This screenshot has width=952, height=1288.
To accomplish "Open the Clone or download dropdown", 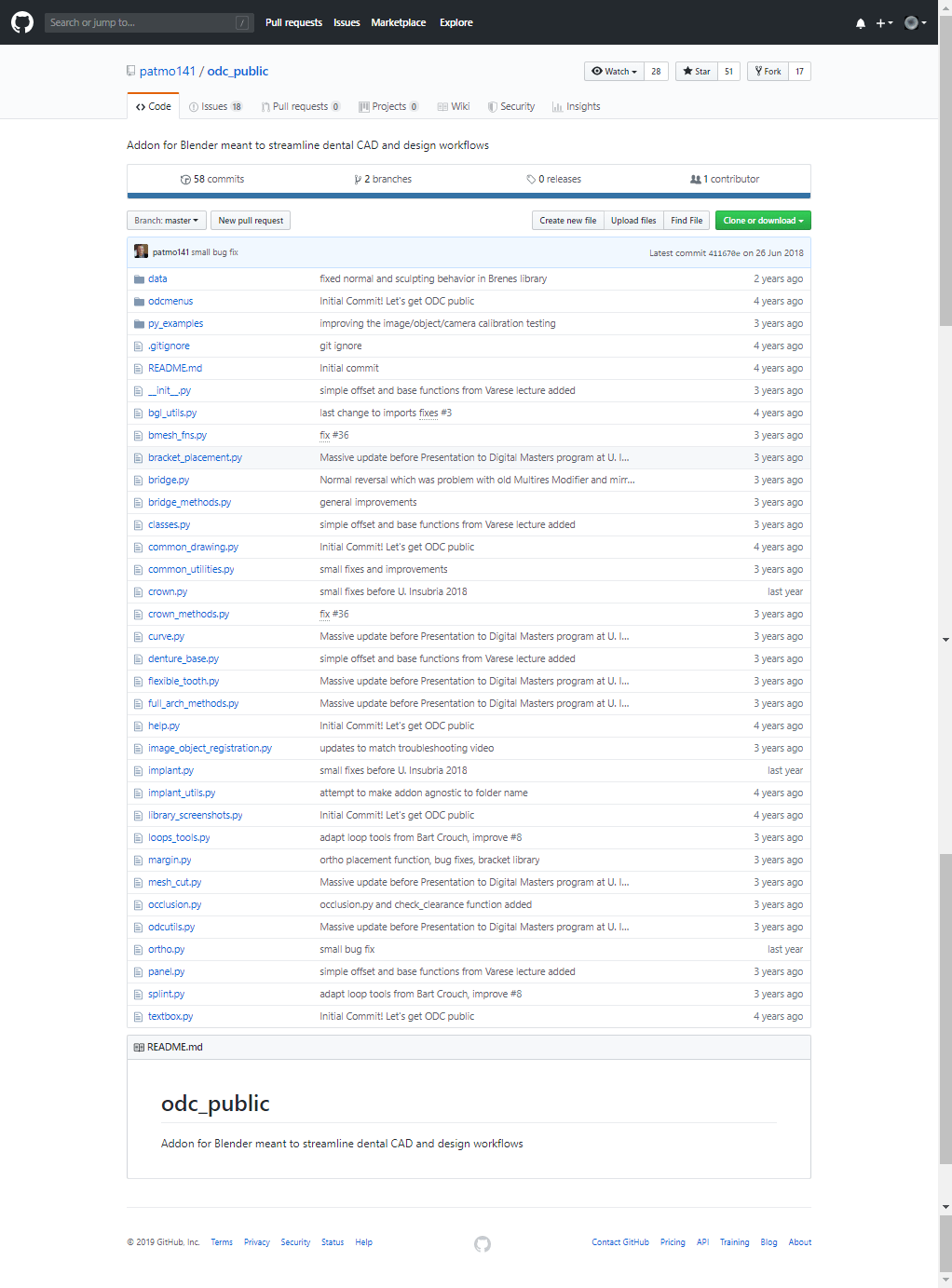I will pos(763,221).
